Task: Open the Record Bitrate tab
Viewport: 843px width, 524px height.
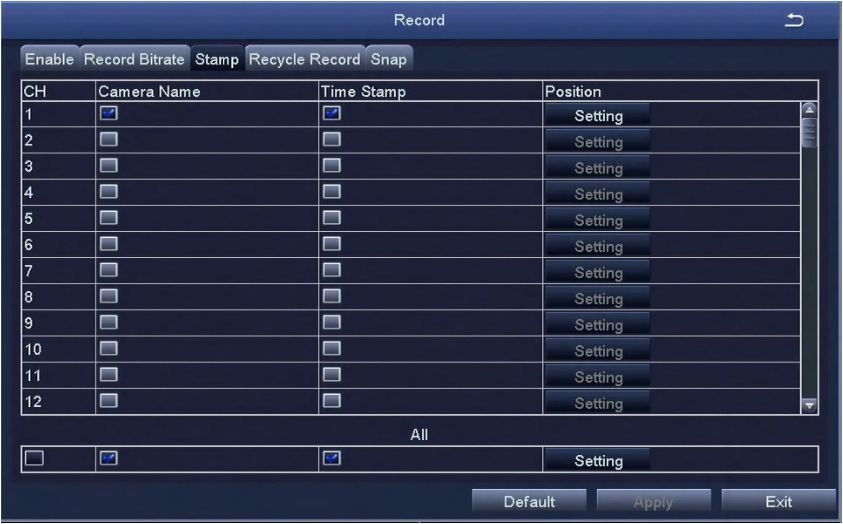Action: 134,60
